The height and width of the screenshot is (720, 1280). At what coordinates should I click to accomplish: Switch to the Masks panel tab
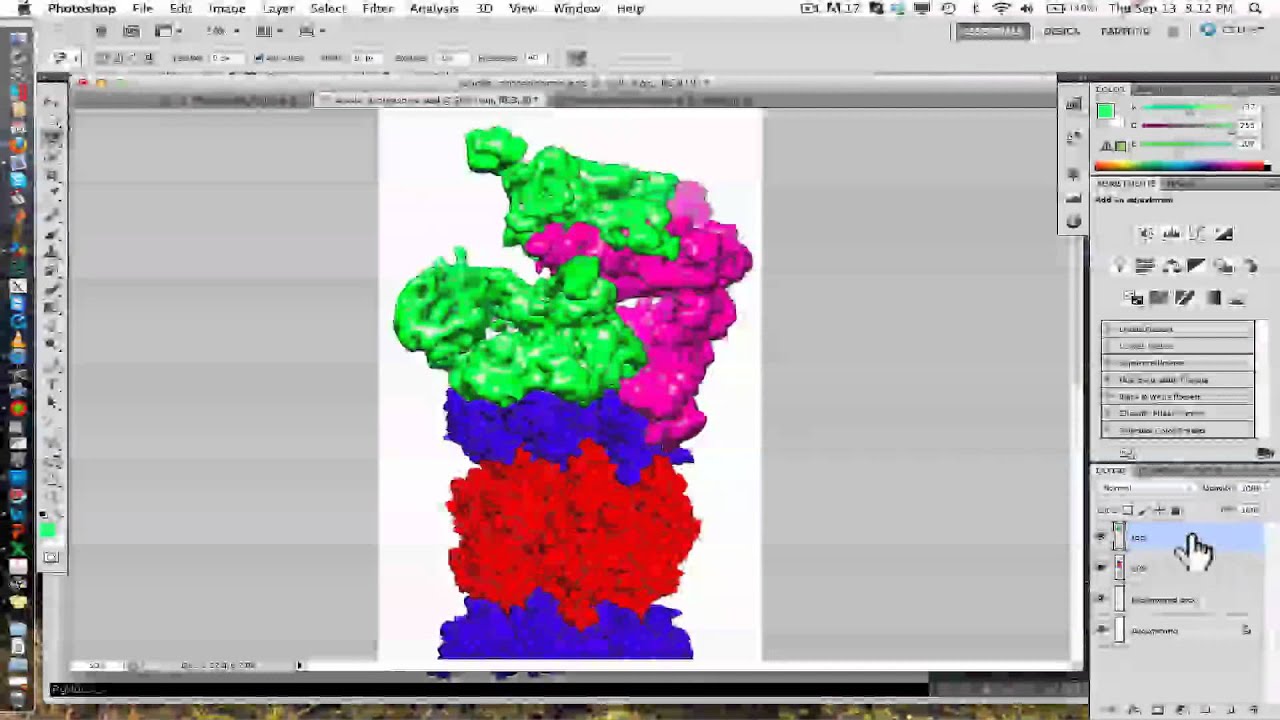click(x=1180, y=184)
